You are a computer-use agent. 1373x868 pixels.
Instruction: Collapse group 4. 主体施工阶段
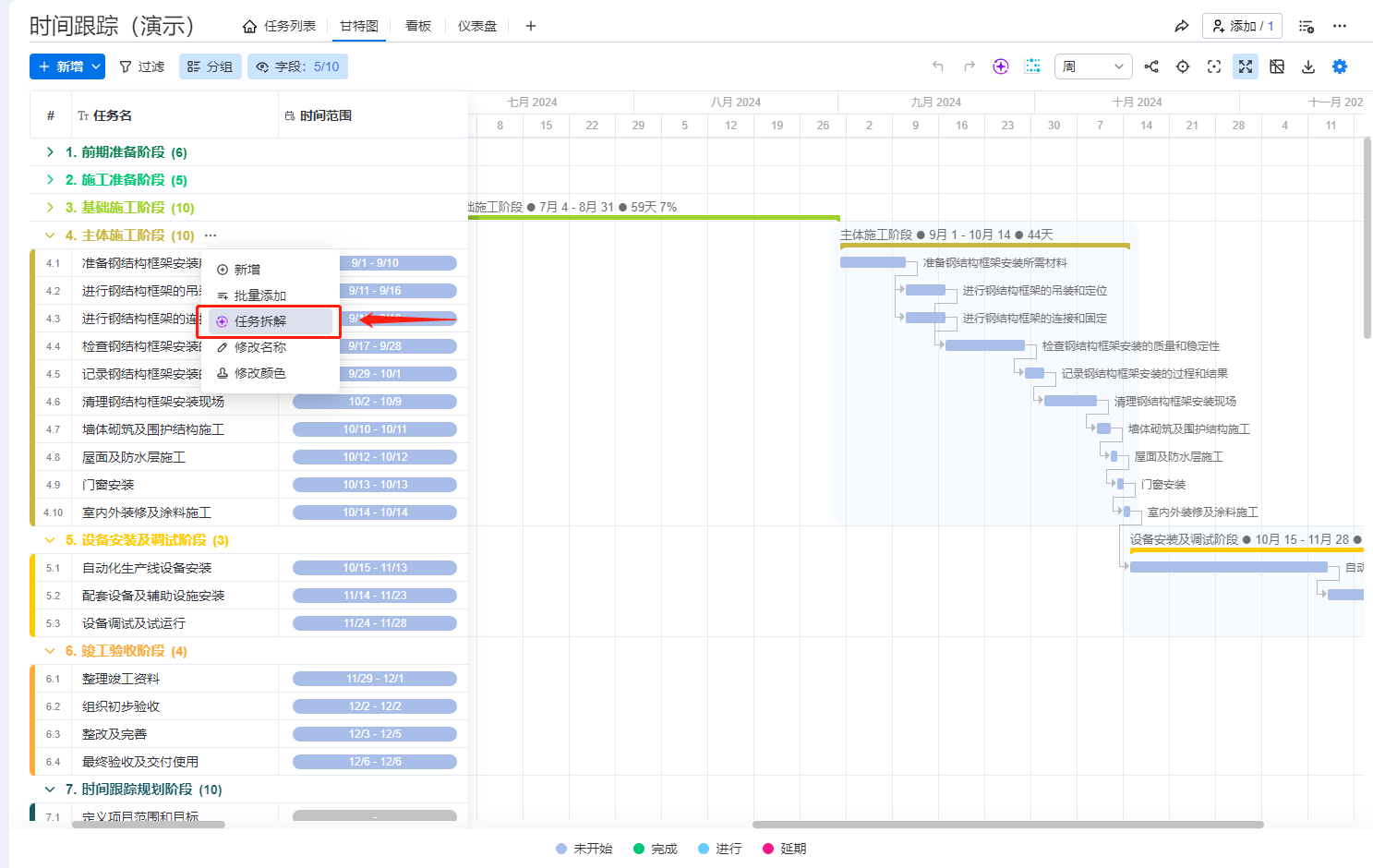50,235
